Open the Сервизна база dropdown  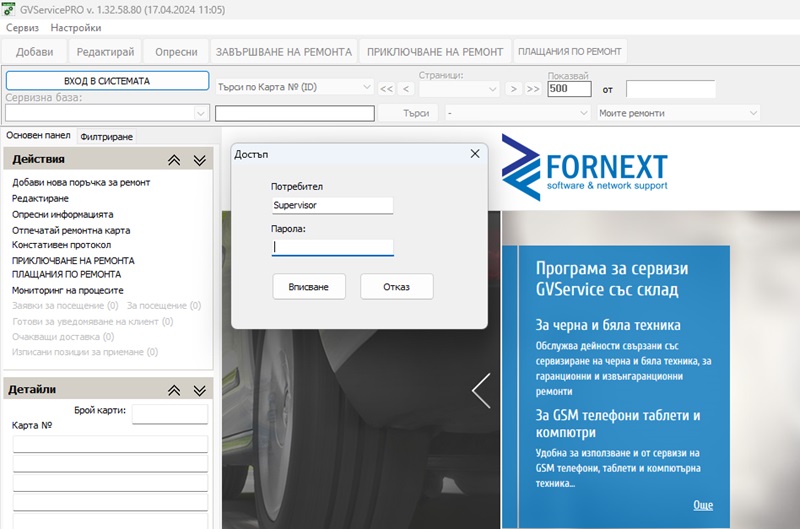coord(107,113)
